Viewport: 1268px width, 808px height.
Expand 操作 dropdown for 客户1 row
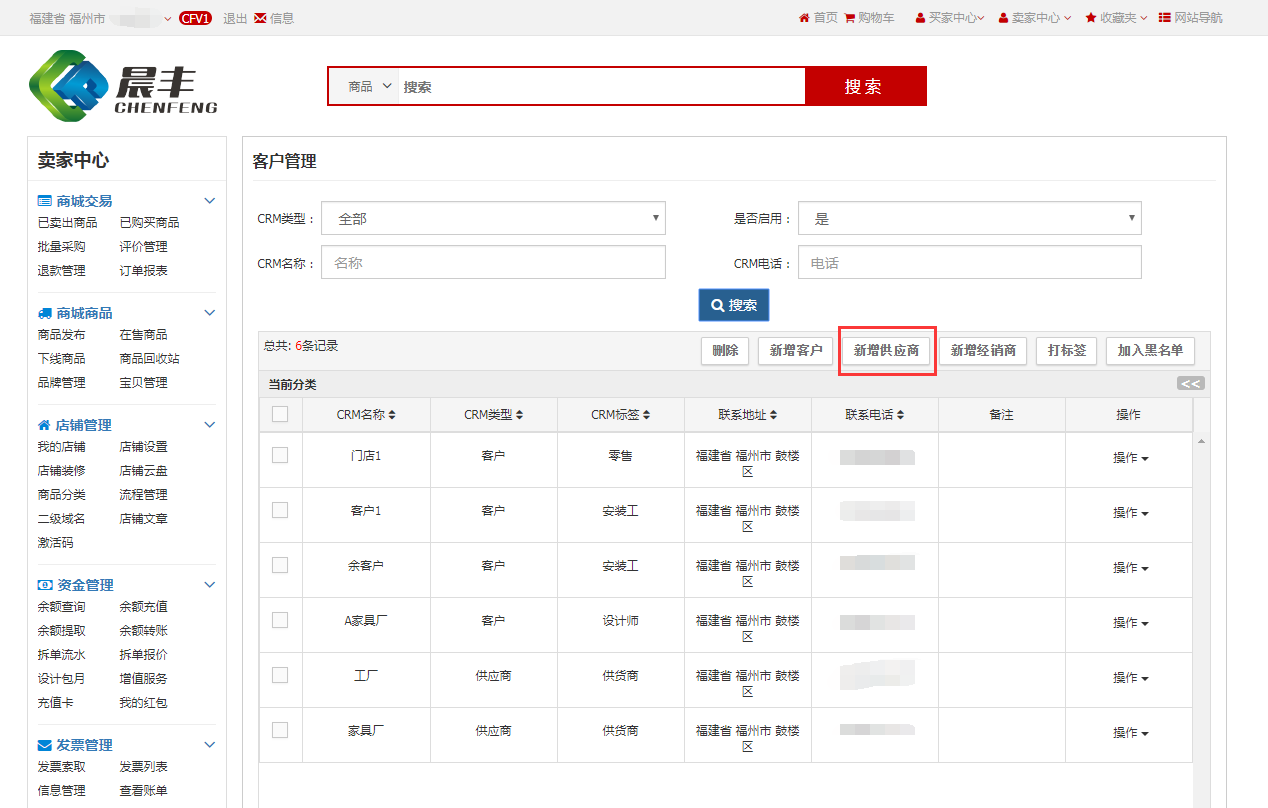[1130, 513]
